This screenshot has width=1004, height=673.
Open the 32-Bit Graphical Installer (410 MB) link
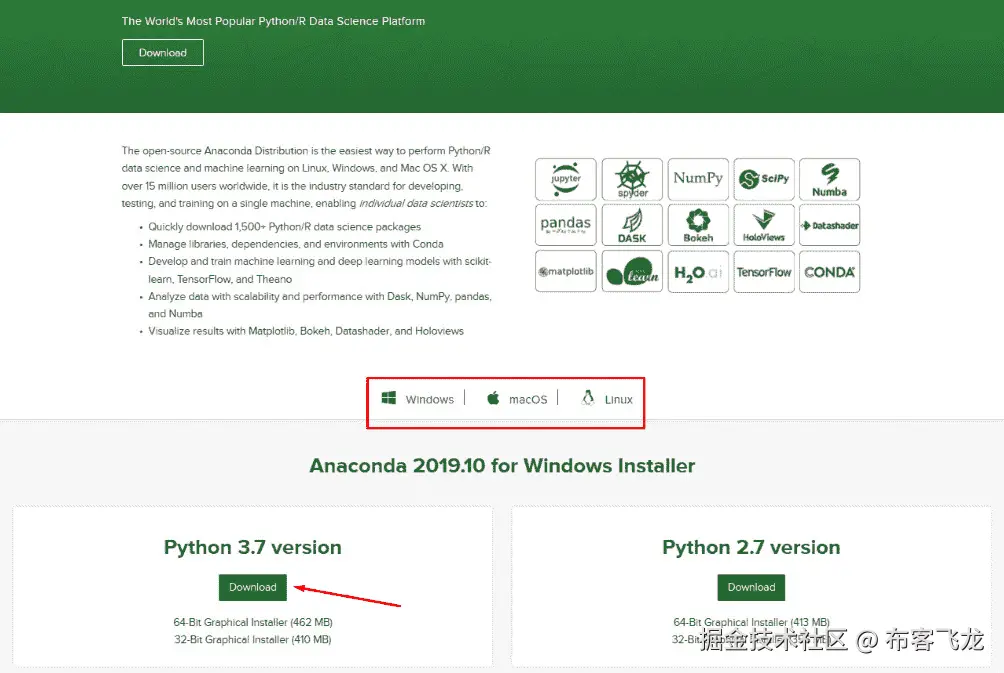click(x=253, y=639)
